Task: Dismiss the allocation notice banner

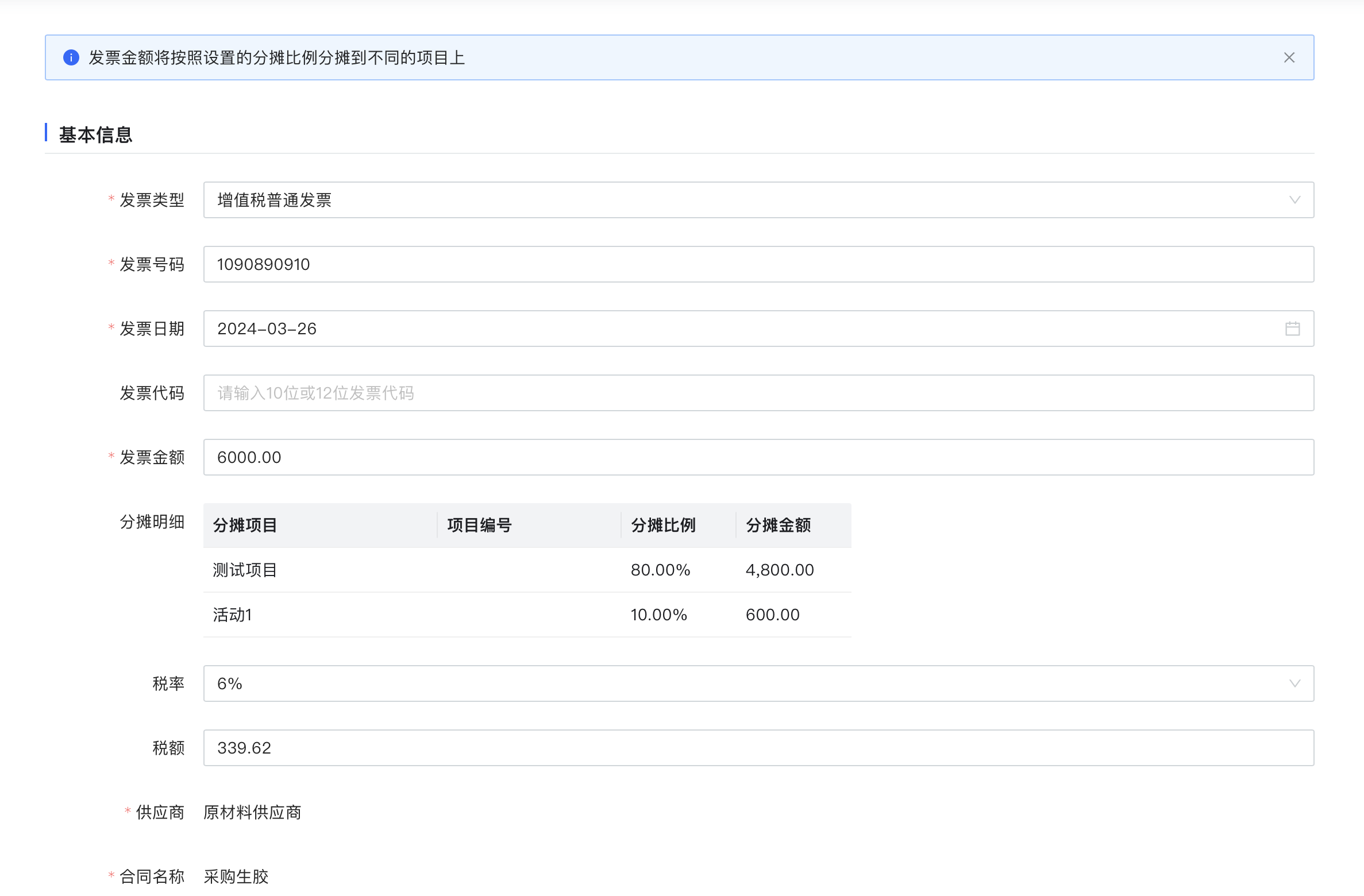Action: (x=1289, y=57)
